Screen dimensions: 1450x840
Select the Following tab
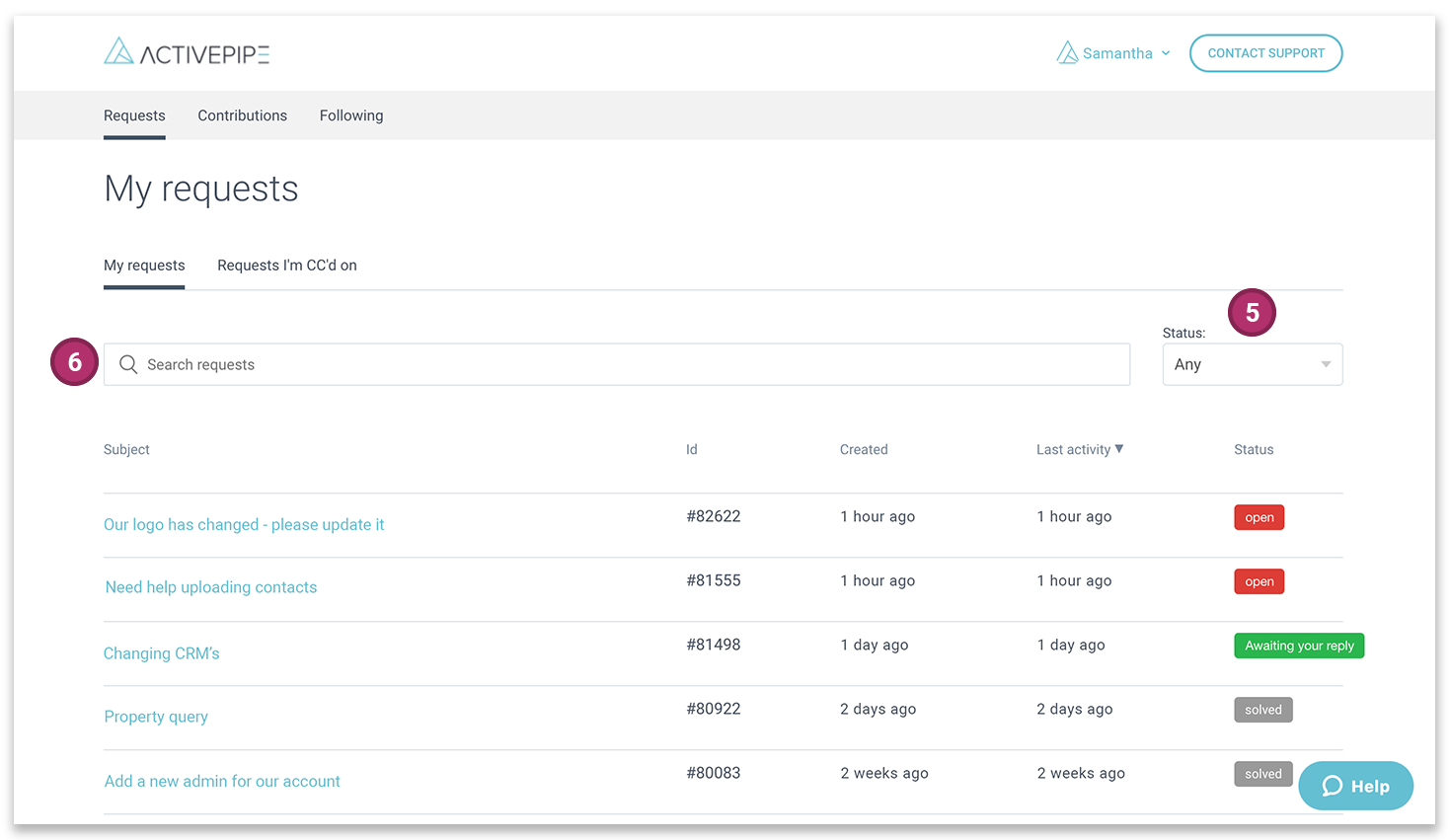click(350, 115)
